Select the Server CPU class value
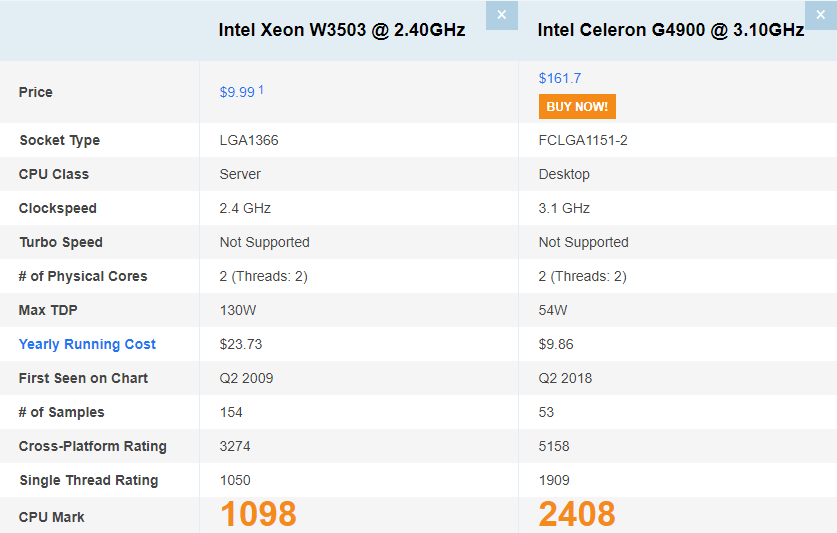The width and height of the screenshot is (837, 533). click(240, 175)
